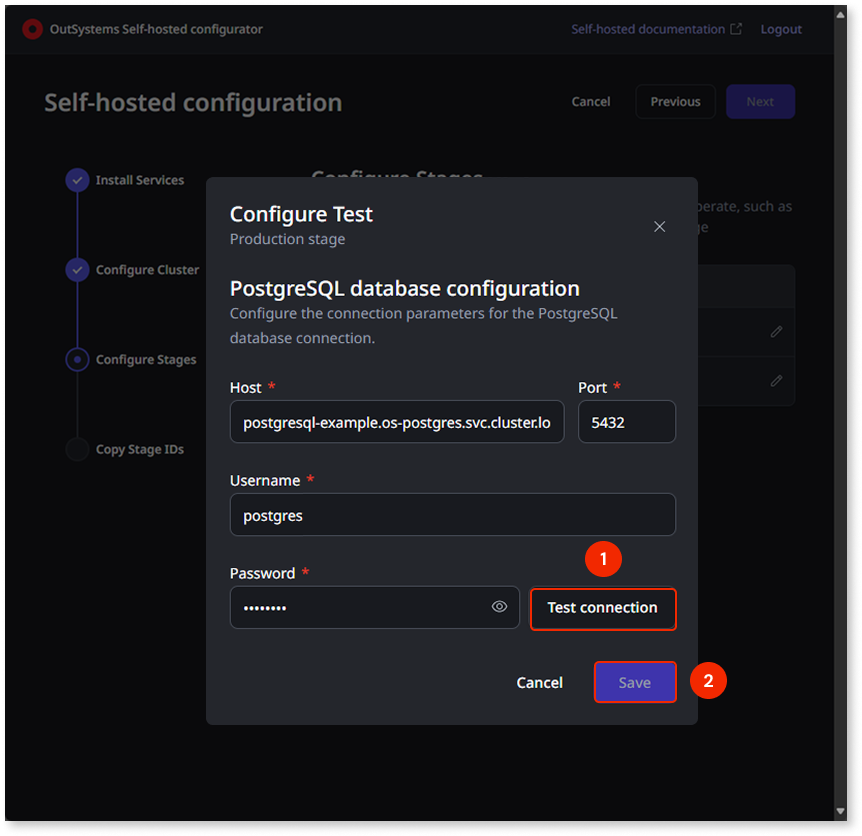Open the Copy Stage IDs step label

140,450
